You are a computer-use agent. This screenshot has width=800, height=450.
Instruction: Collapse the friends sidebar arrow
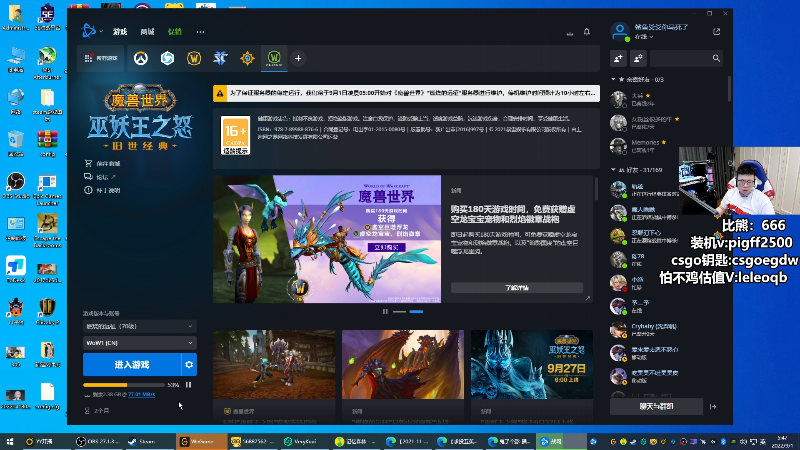713,407
